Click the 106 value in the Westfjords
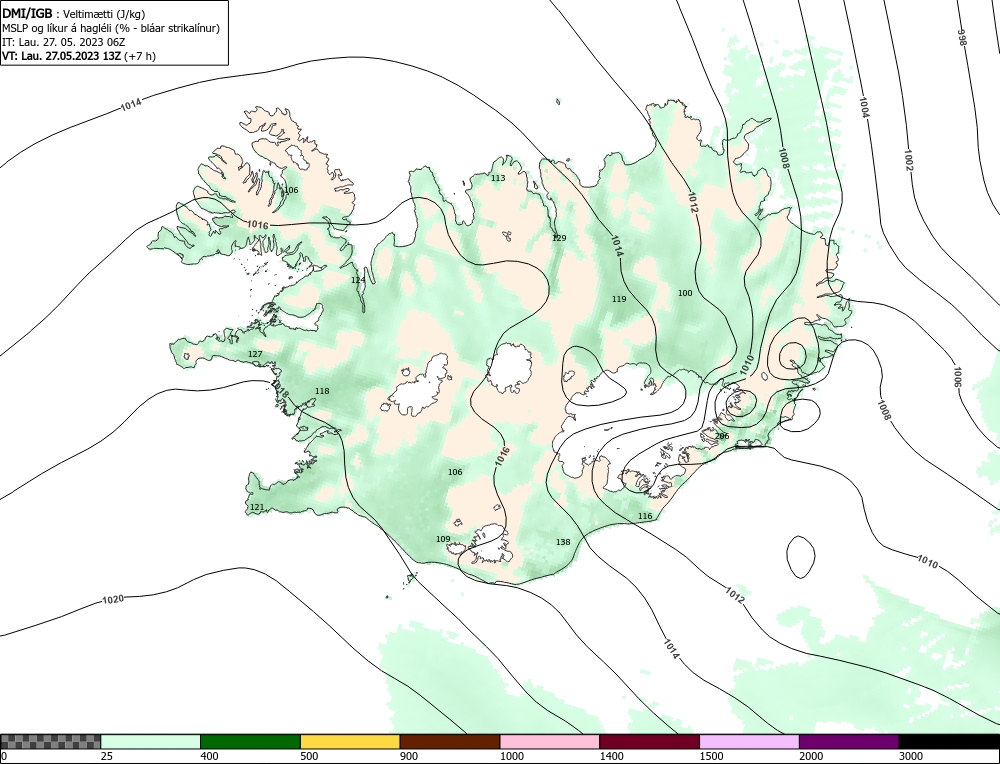1000x764 pixels. click(290, 190)
